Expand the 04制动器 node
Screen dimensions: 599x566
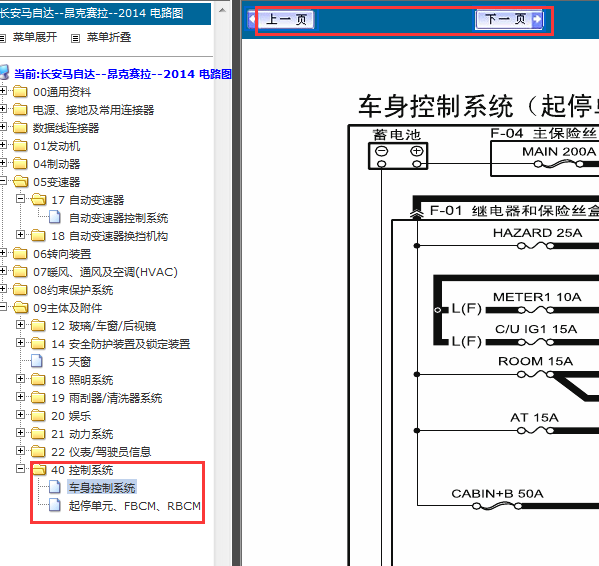pyautogui.click(x=3, y=162)
